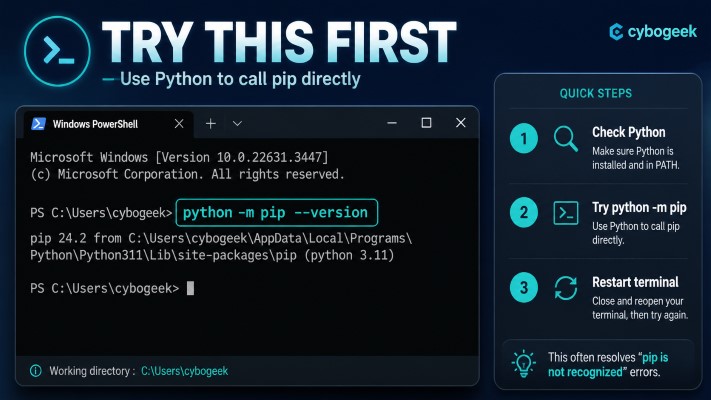The height and width of the screenshot is (400, 711).
Task: Close the Windows PowerShell tab
Action: coord(179,123)
